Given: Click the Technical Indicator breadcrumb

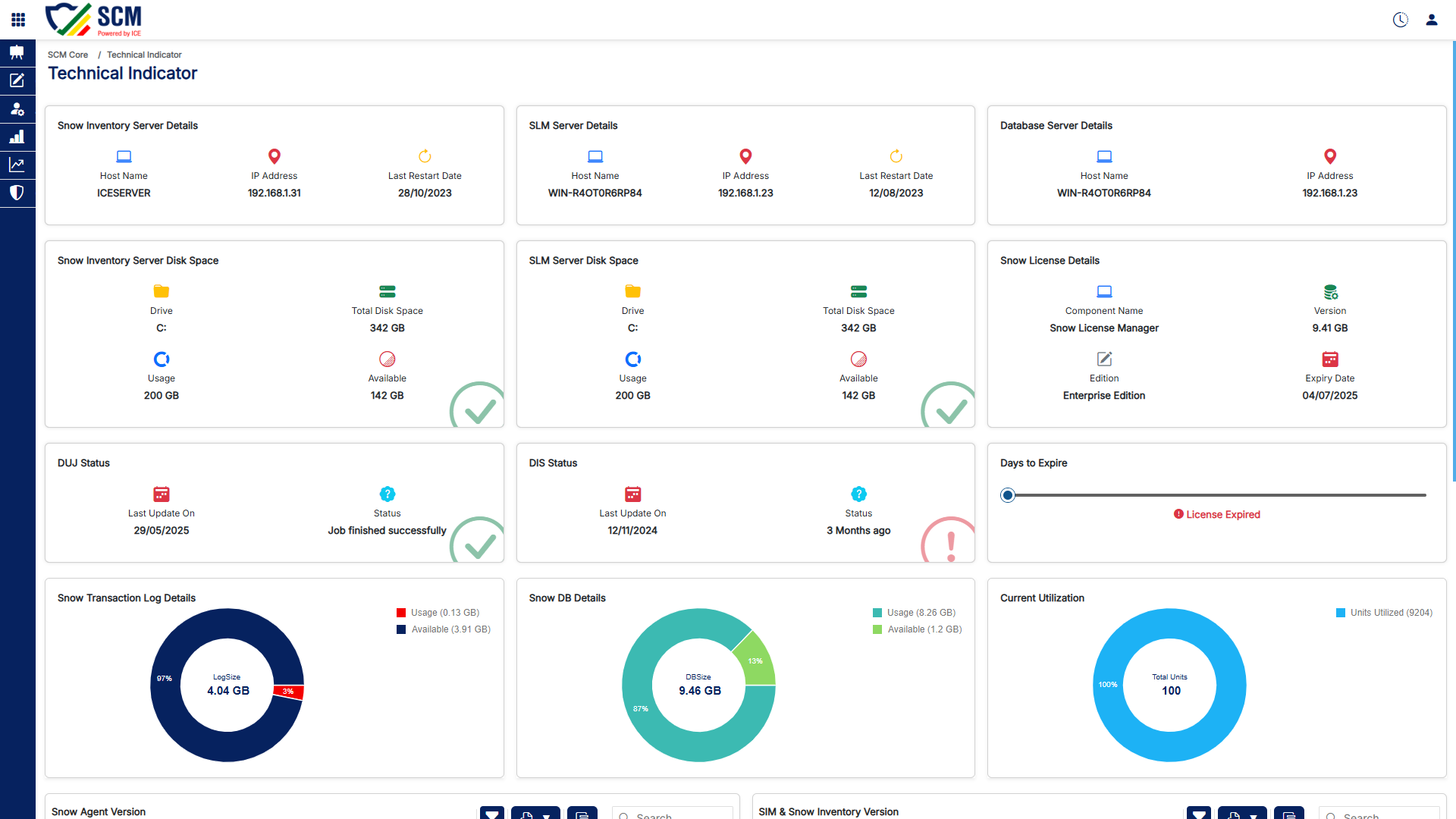Looking at the screenshot, I should [x=144, y=55].
